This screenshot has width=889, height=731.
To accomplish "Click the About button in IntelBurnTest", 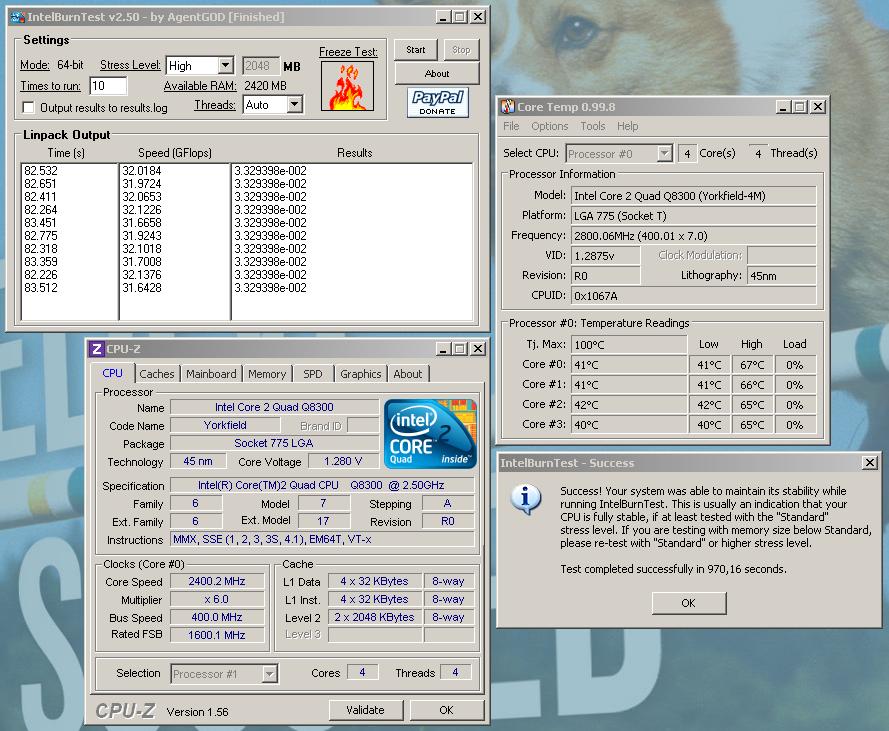I will (x=437, y=74).
